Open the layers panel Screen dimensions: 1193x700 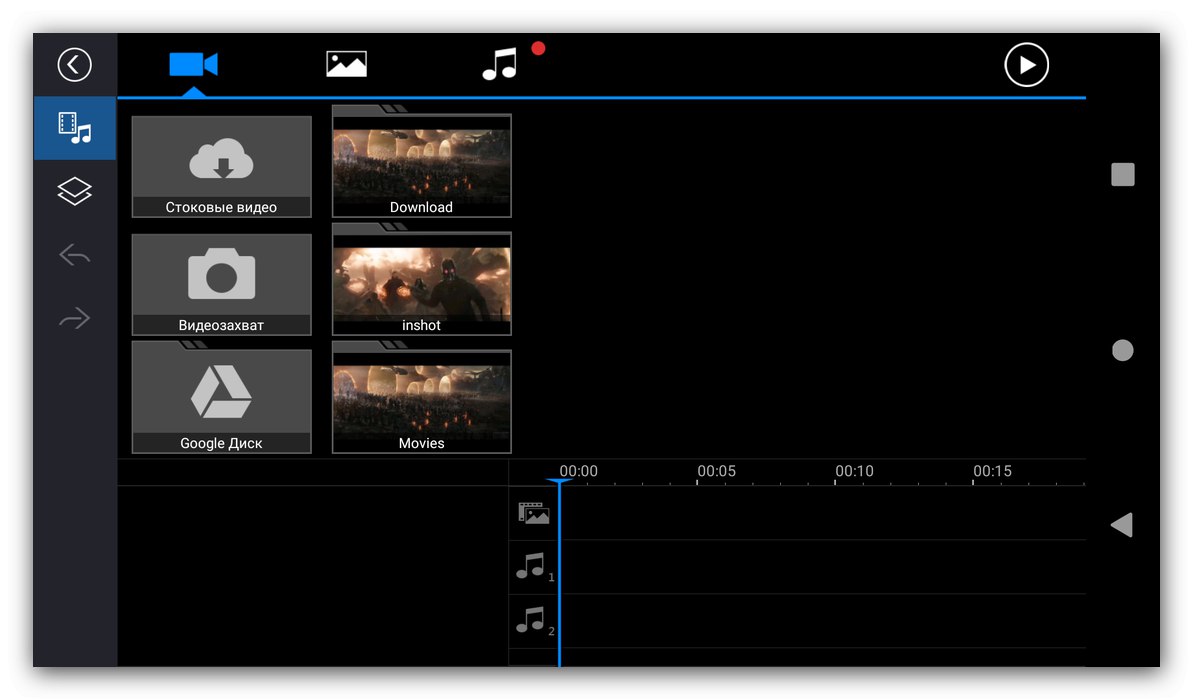pyautogui.click(x=75, y=191)
